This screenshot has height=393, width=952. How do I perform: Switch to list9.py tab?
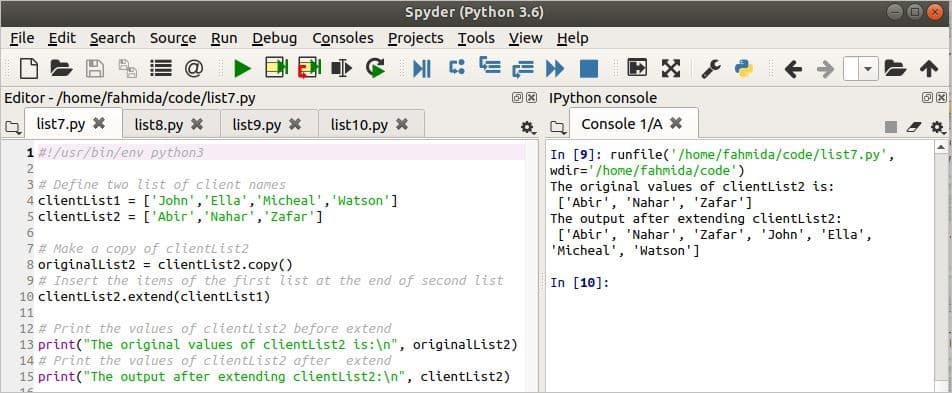[x=257, y=125]
